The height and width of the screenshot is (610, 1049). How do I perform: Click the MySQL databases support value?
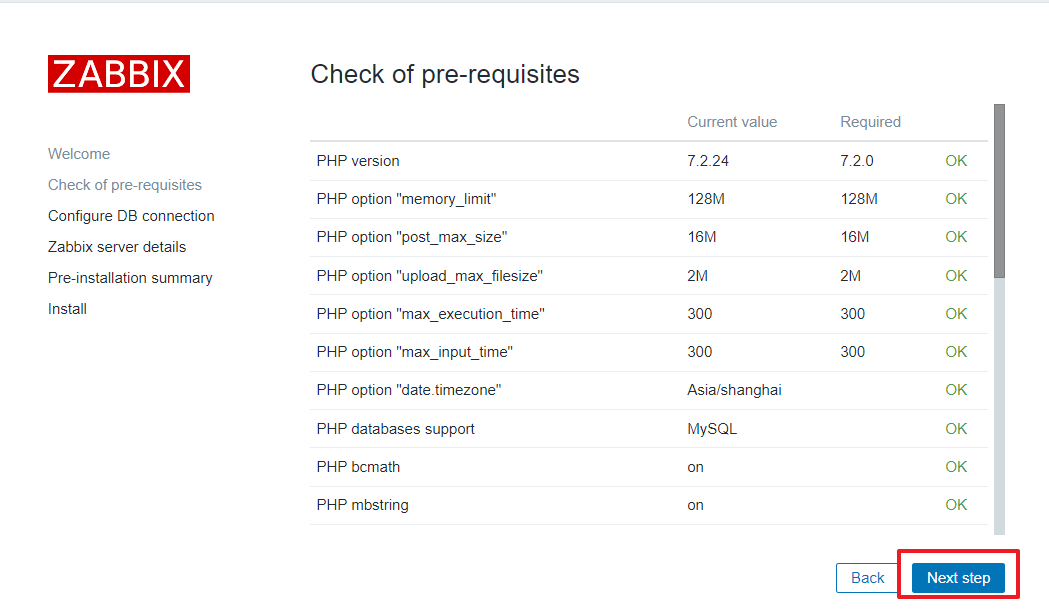[712, 429]
